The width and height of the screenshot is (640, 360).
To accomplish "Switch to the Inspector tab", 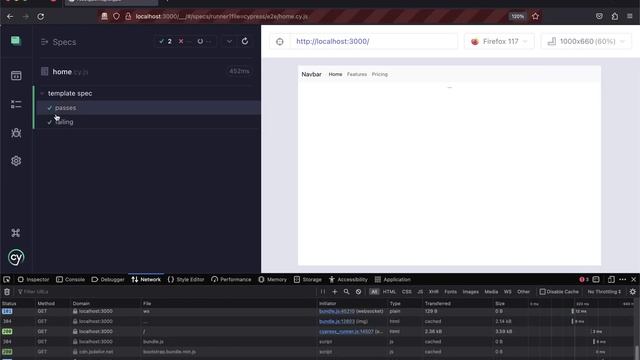I will 33,280.
